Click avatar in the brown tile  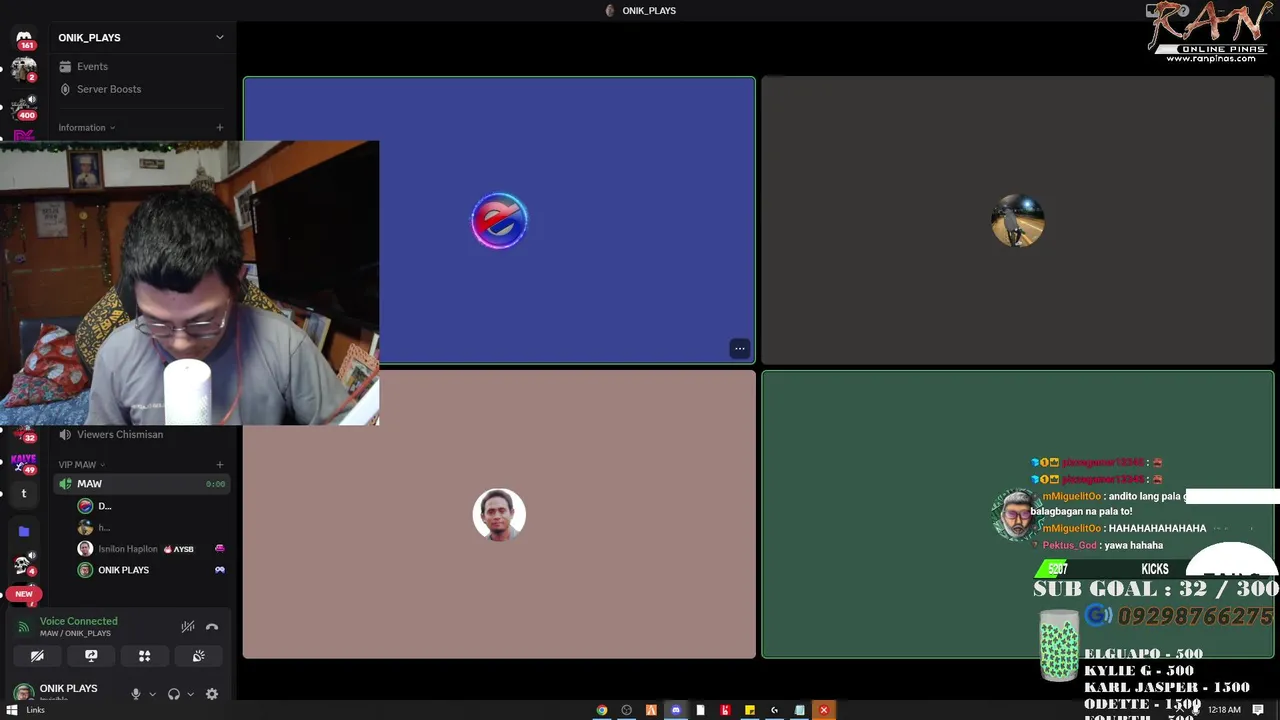499,514
